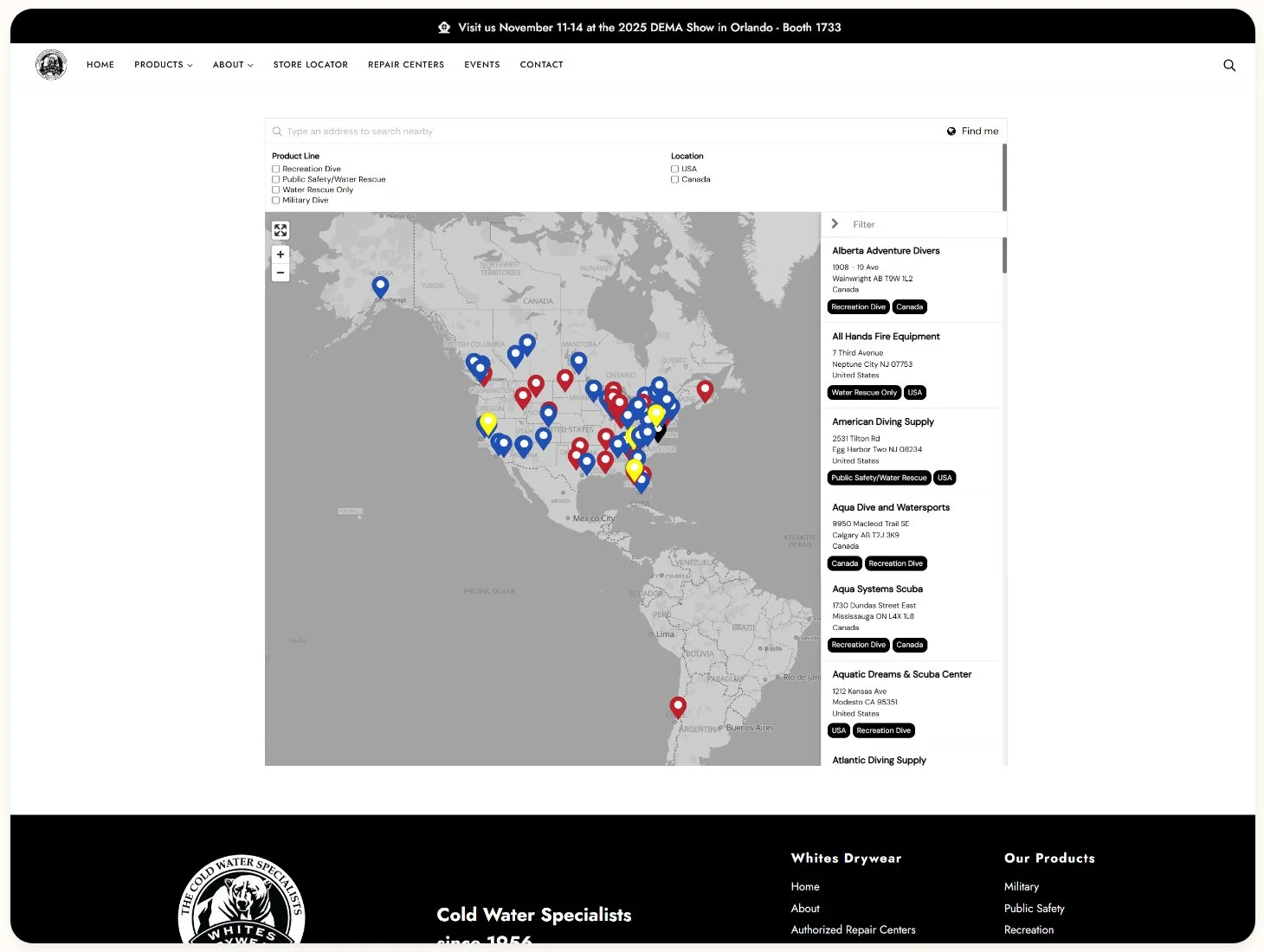Click the filter panel scrollbar

click(1005, 177)
